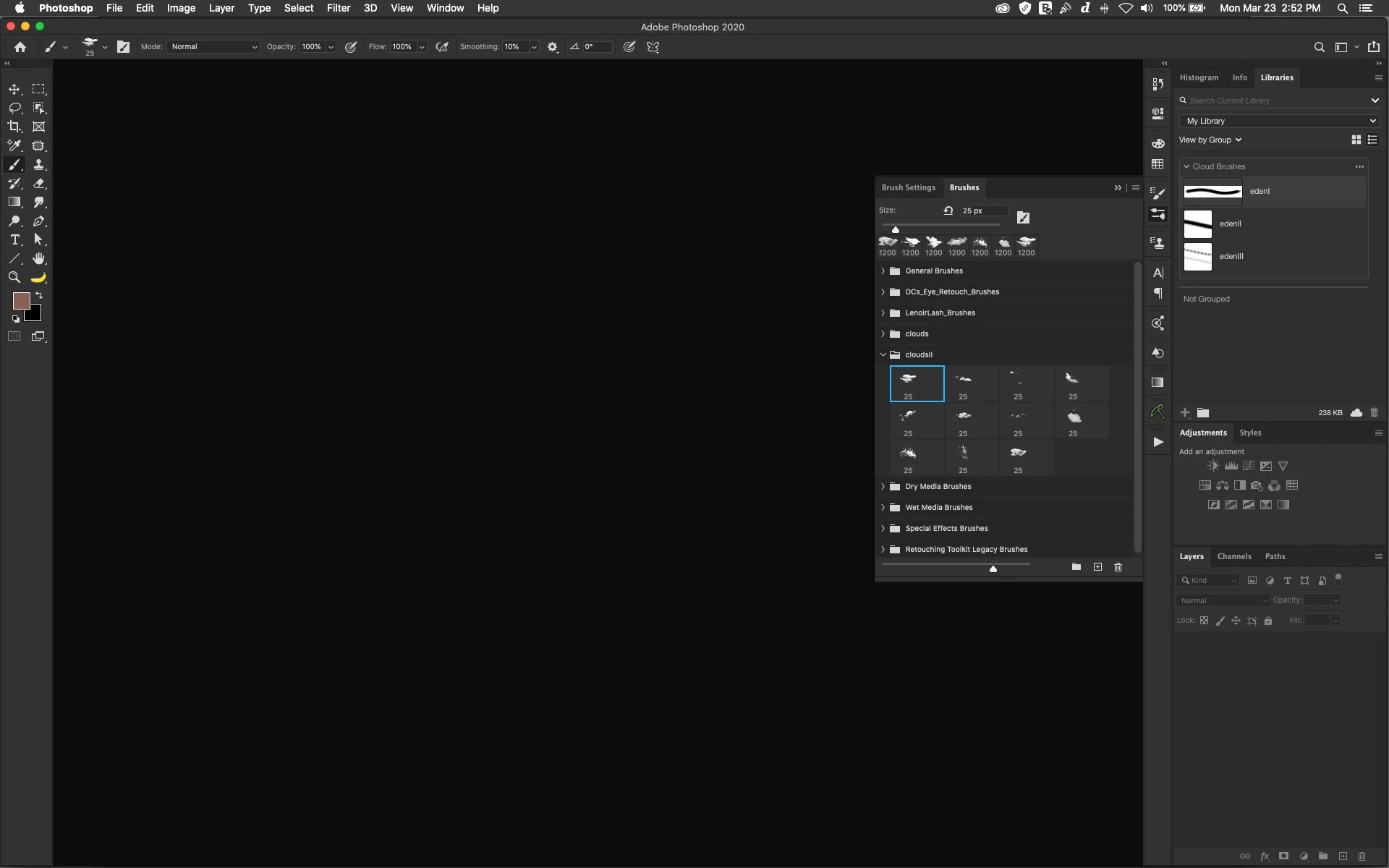Switch to Brush Settings tab
Viewport: 1389px width, 868px height.
909,187
